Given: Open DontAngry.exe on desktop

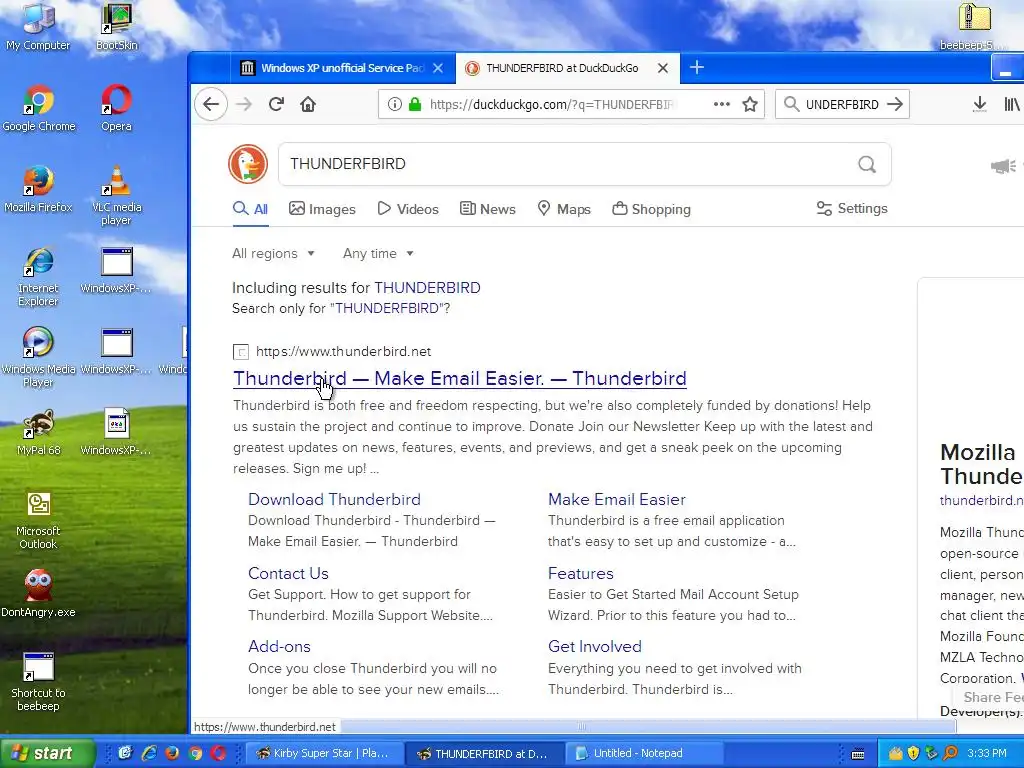Looking at the screenshot, I should [38, 593].
